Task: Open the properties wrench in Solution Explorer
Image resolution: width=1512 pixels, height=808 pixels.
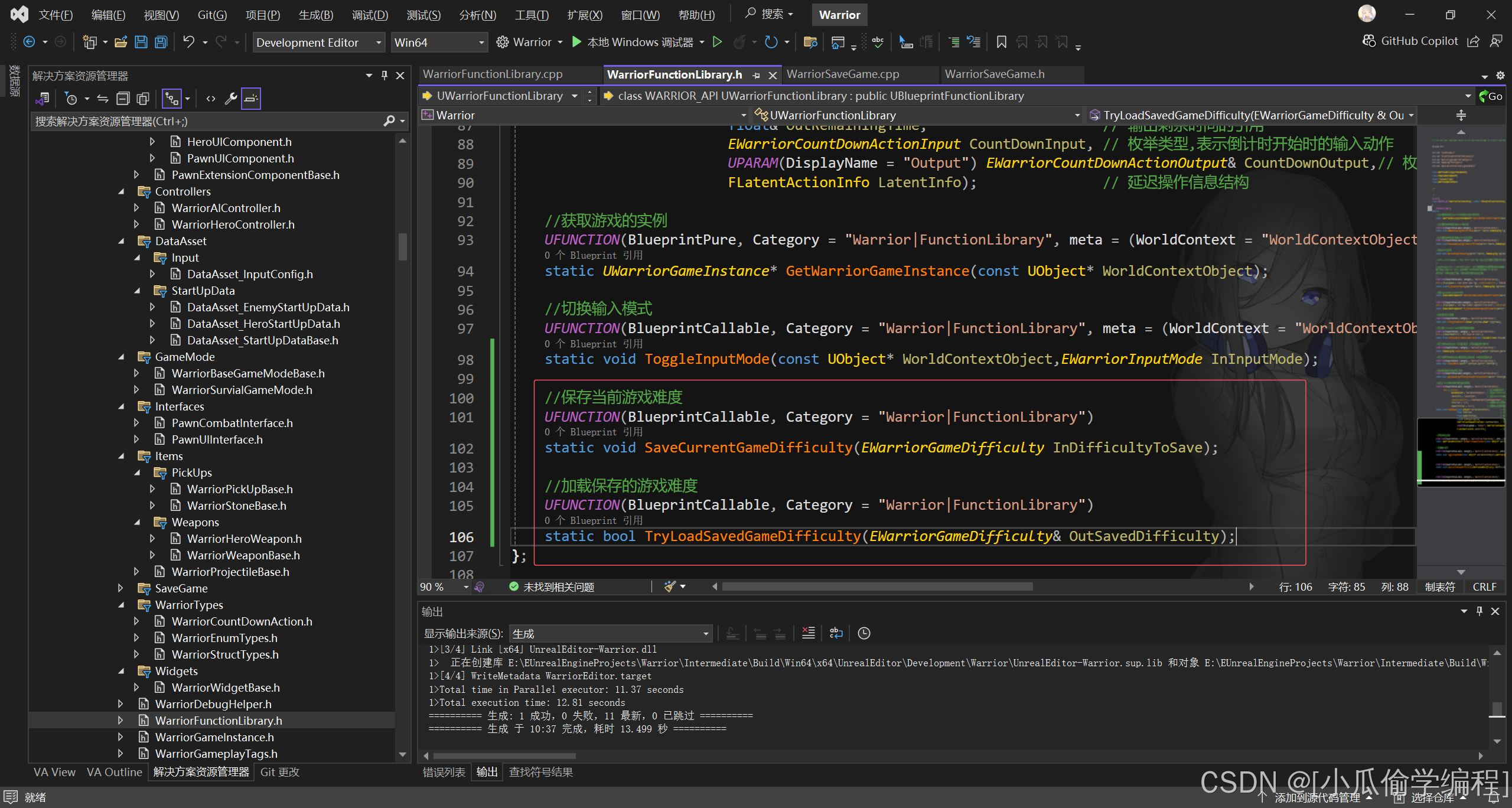Action: point(231,99)
